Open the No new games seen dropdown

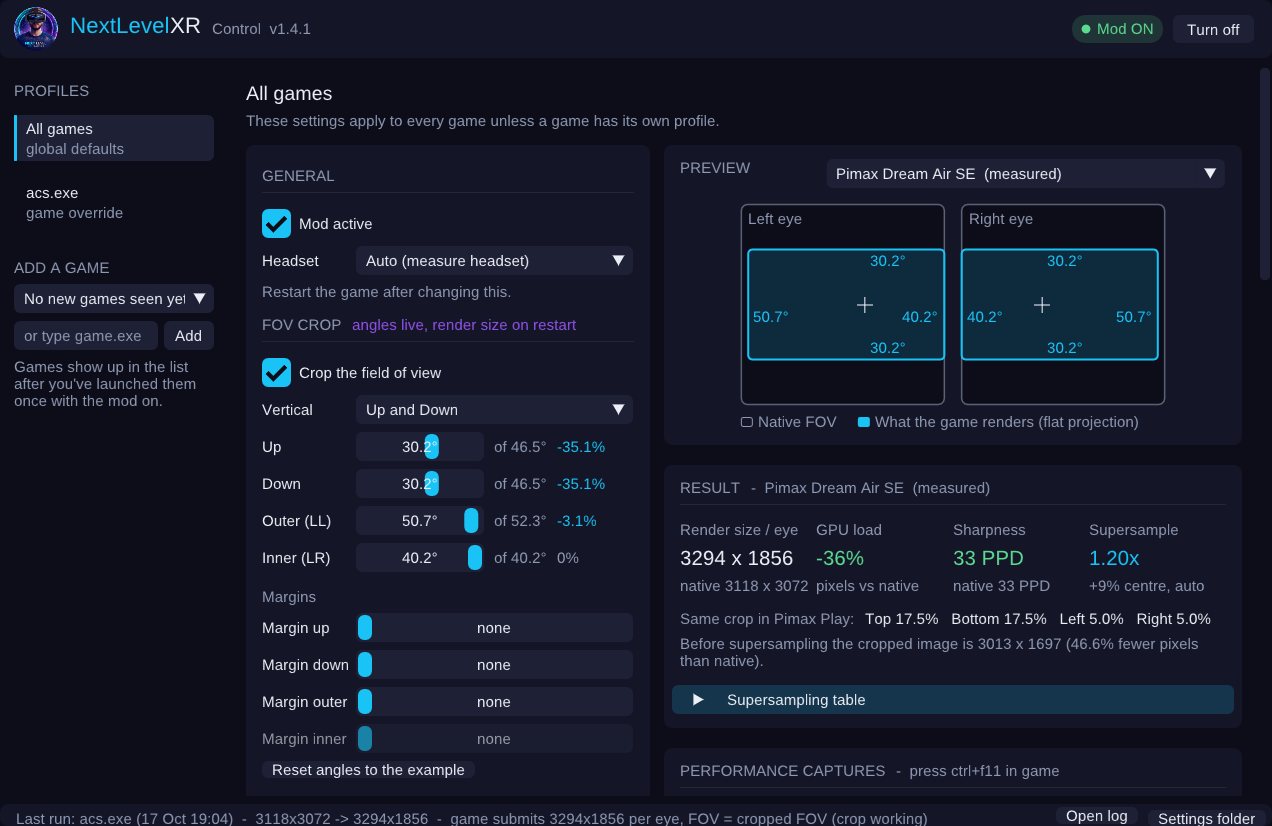coord(114,299)
